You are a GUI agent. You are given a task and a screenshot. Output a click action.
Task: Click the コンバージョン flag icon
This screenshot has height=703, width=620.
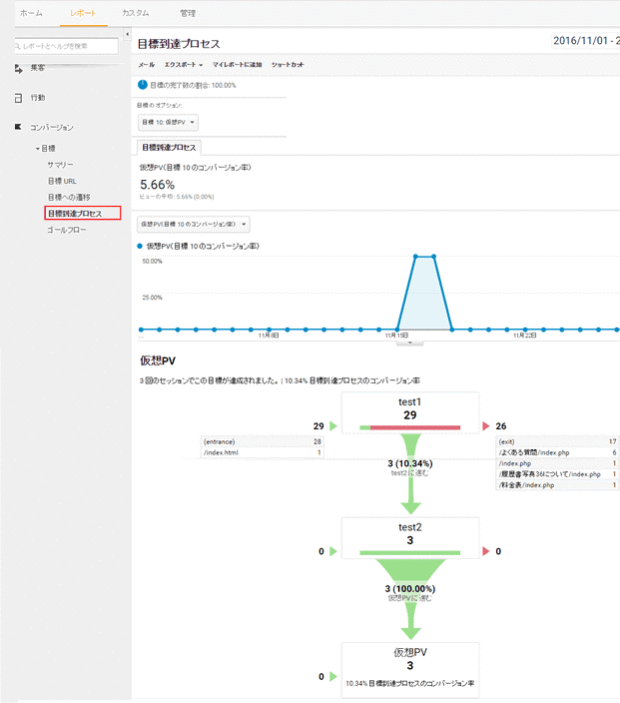click(x=18, y=127)
